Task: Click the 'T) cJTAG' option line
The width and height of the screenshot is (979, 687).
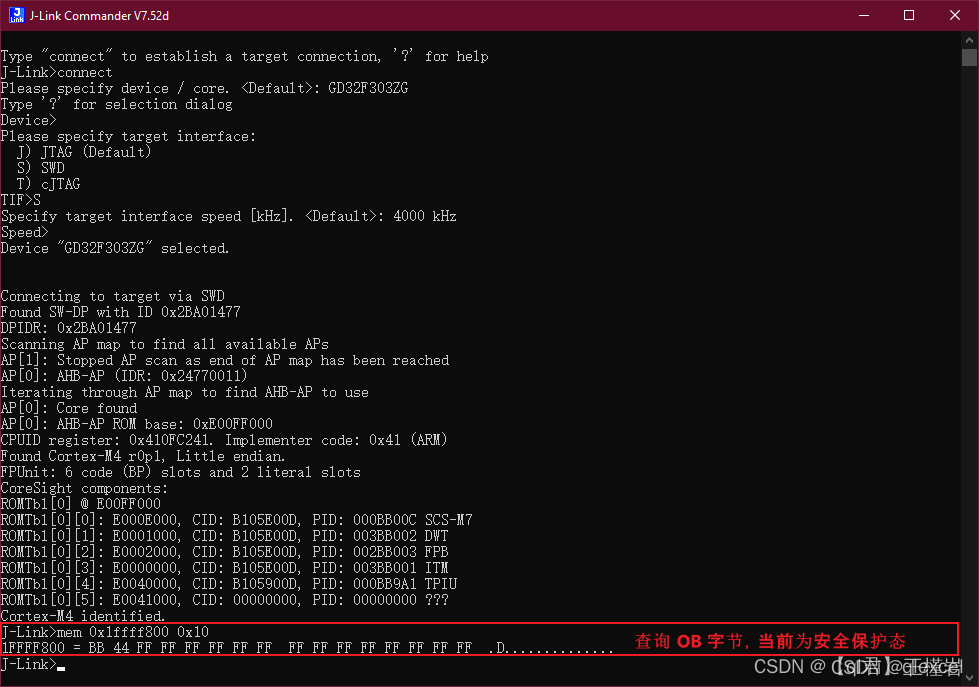Action: point(49,184)
